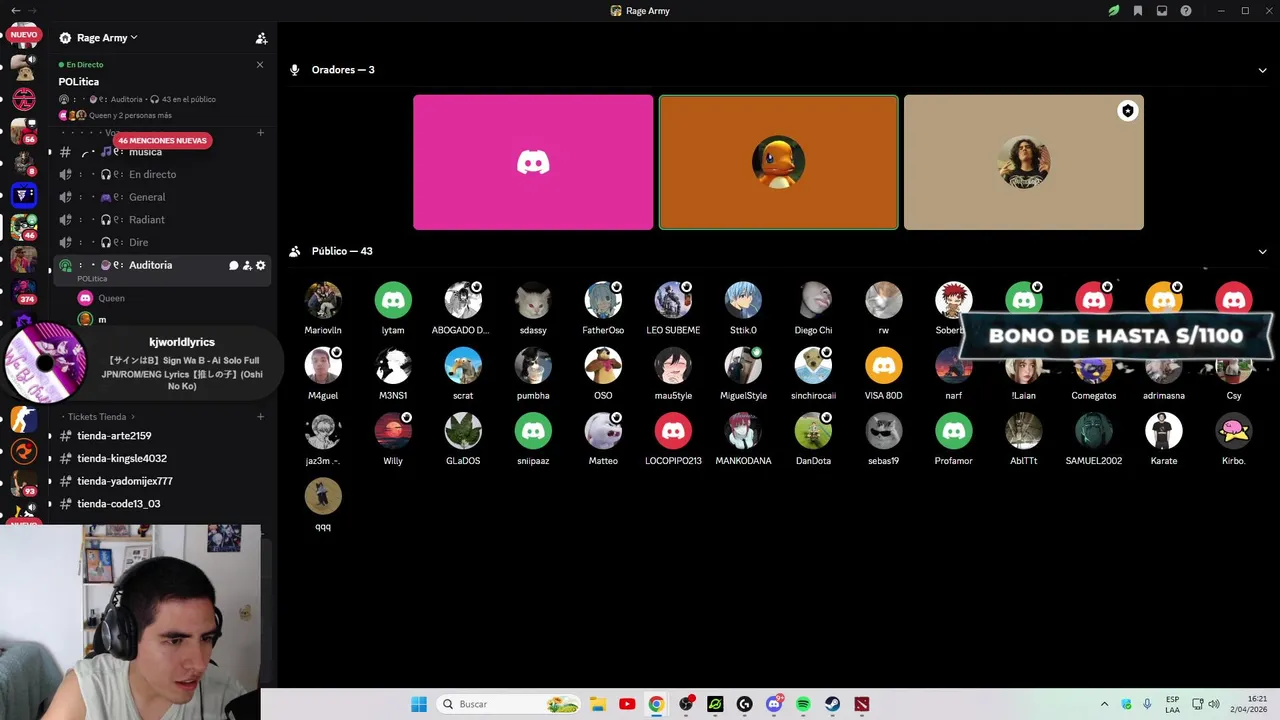Image resolution: width=1280 pixels, height=720 pixels.
Task: Open Dota 2 from the taskbar
Action: [862, 704]
